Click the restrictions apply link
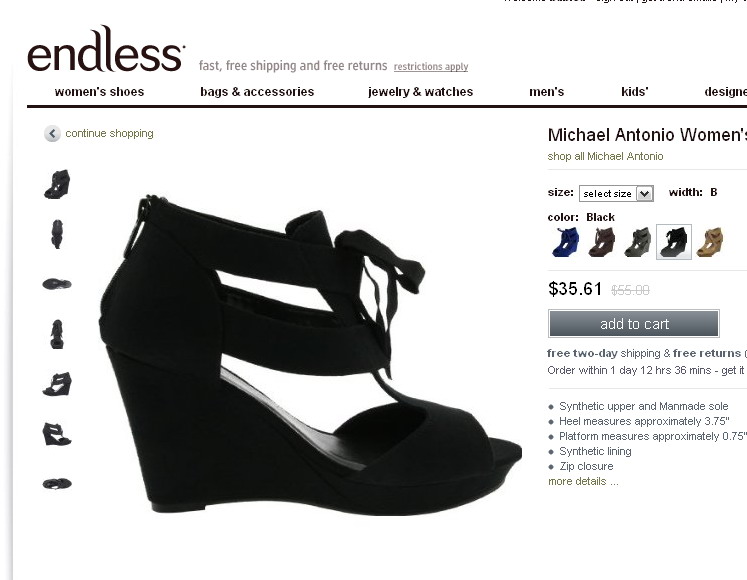Screen dimensions: 747x580 431,66
